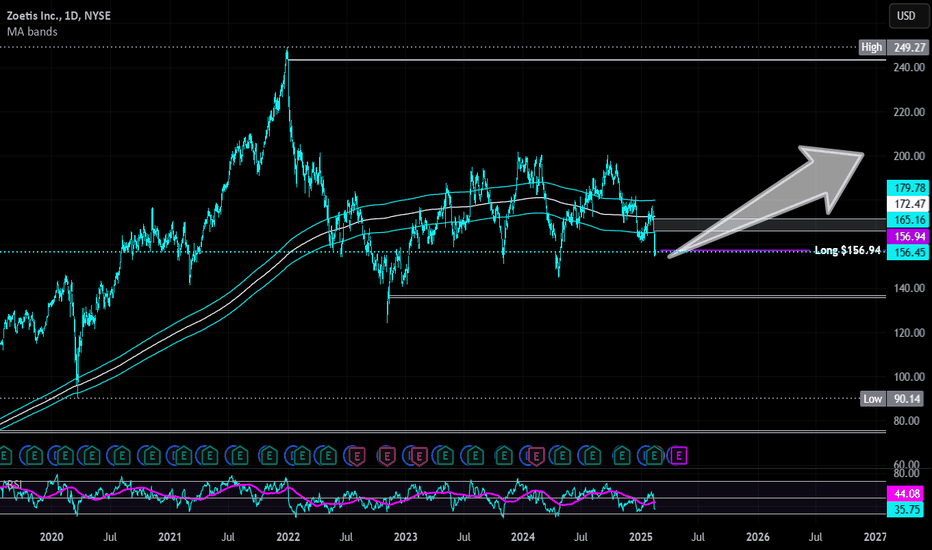
Task: Select the magenta 156.94 price tag
Action: (x=908, y=237)
